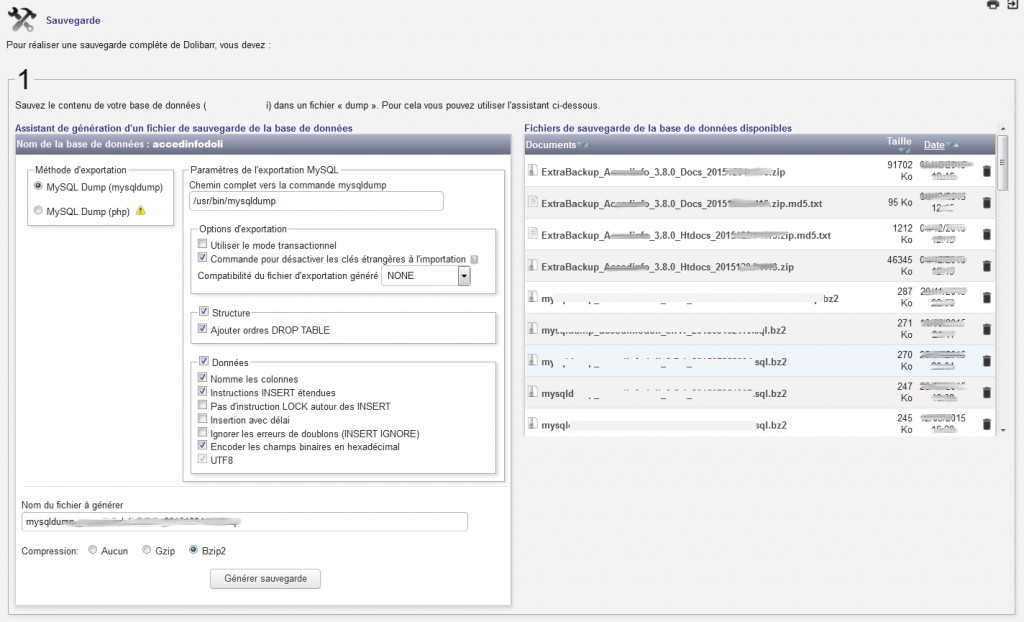This screenshot has width=1024, height=622.
Task: Click help icon after clés étrangères option
Action: point(474,259)
